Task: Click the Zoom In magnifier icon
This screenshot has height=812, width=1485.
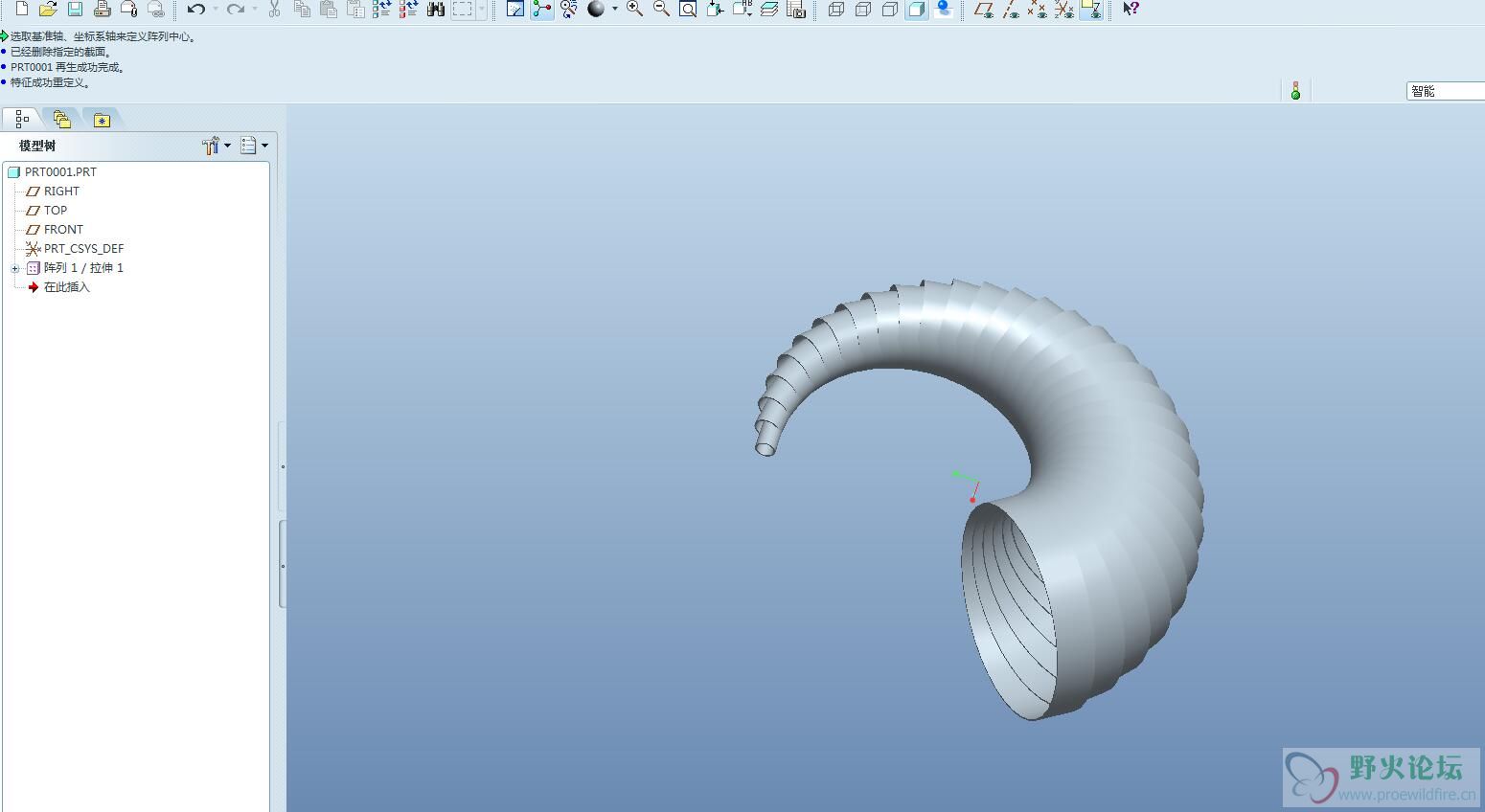Action: click(634, 10)
